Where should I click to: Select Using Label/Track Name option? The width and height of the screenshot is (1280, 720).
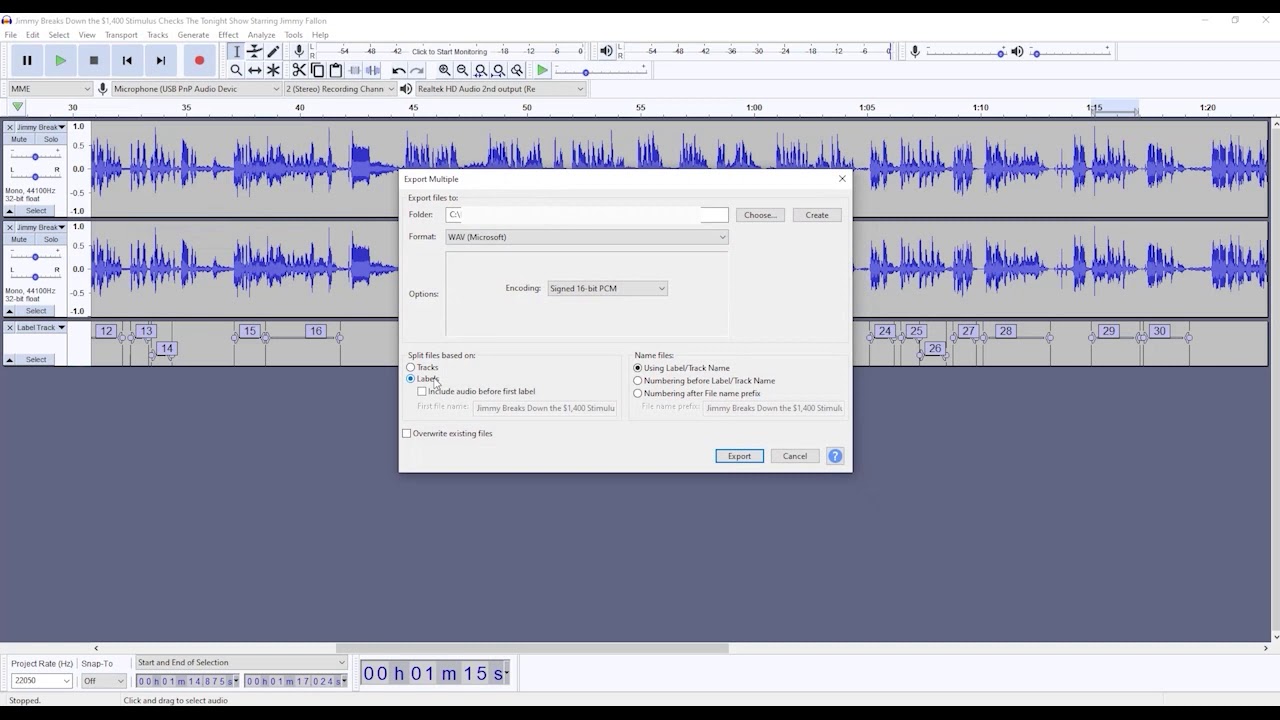[638, 368]
